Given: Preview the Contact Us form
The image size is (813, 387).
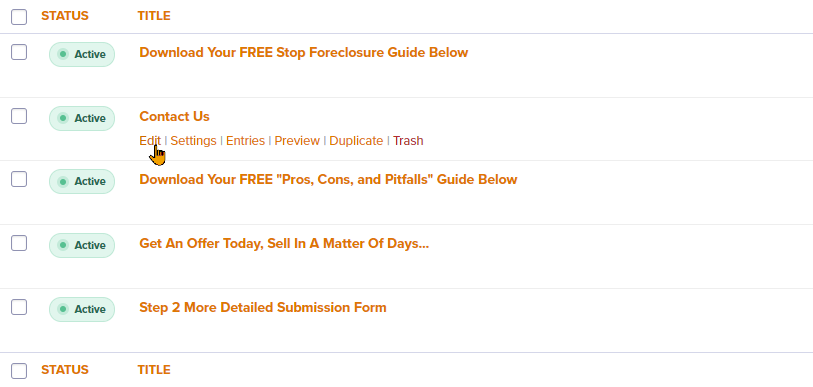Looking at the screenshot, I should pos(297,141).
